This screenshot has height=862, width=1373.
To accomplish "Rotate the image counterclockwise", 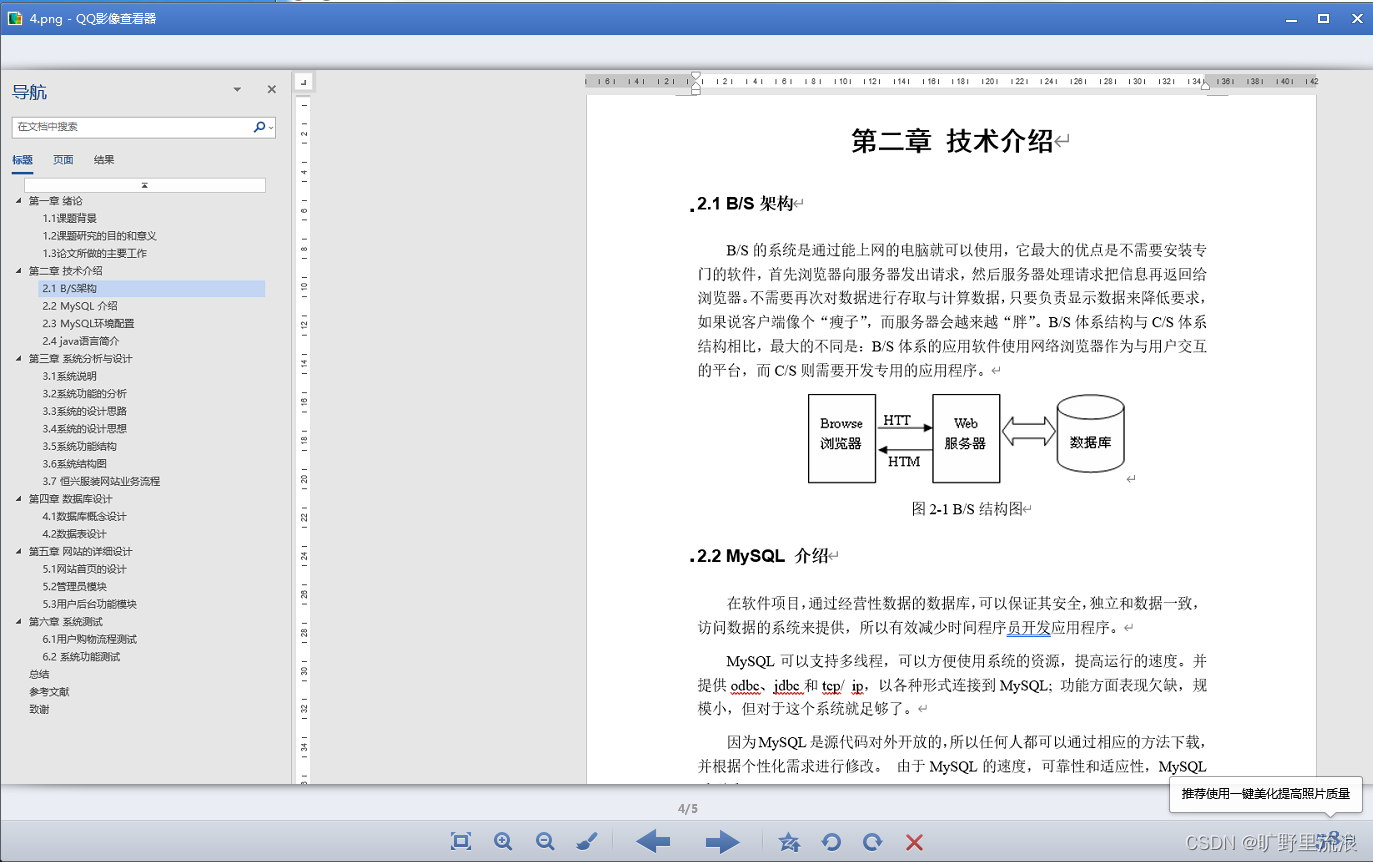I will coord(831,841).
